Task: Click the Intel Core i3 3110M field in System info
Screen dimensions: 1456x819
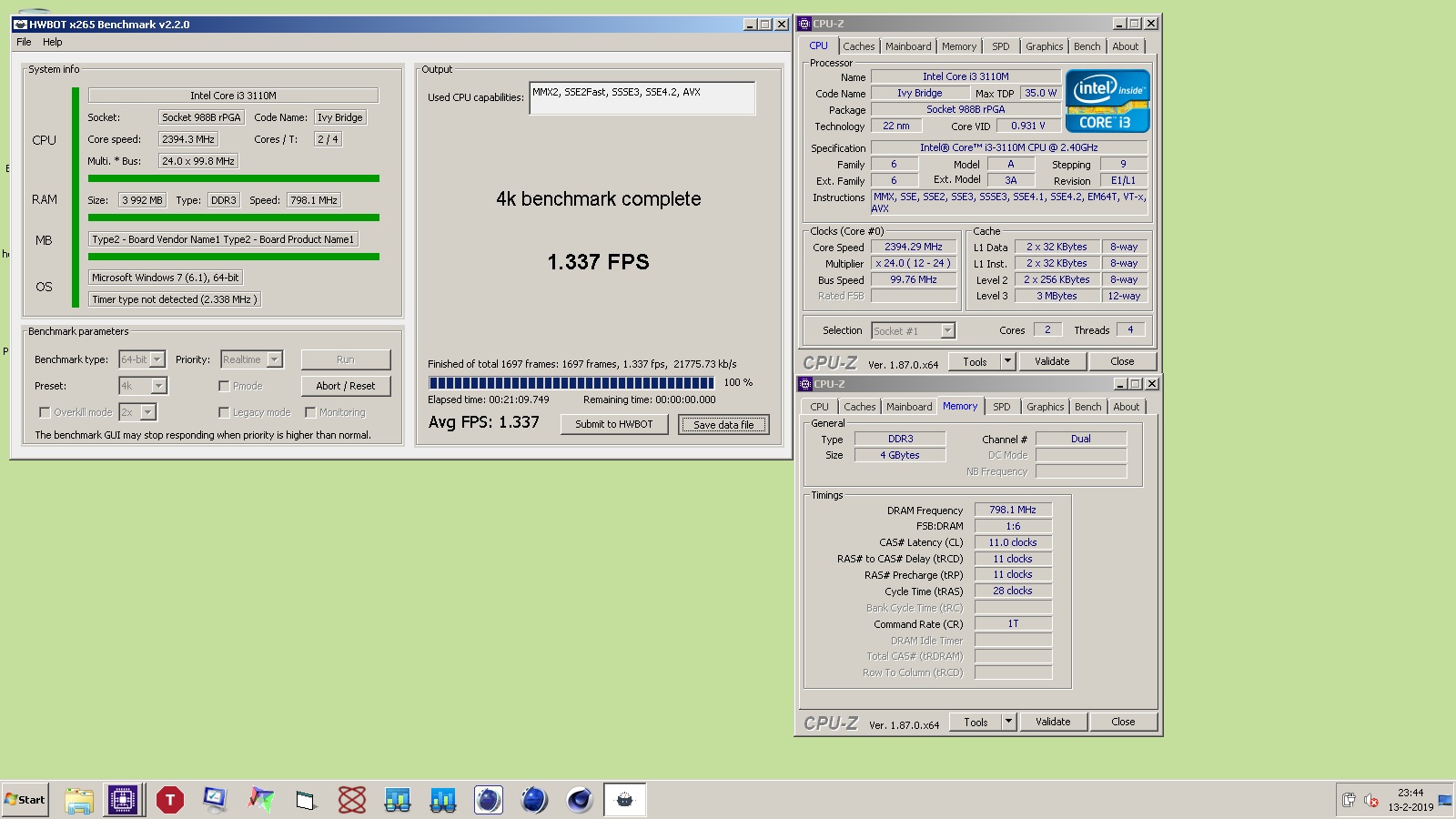Action: [x=233, y=96]
